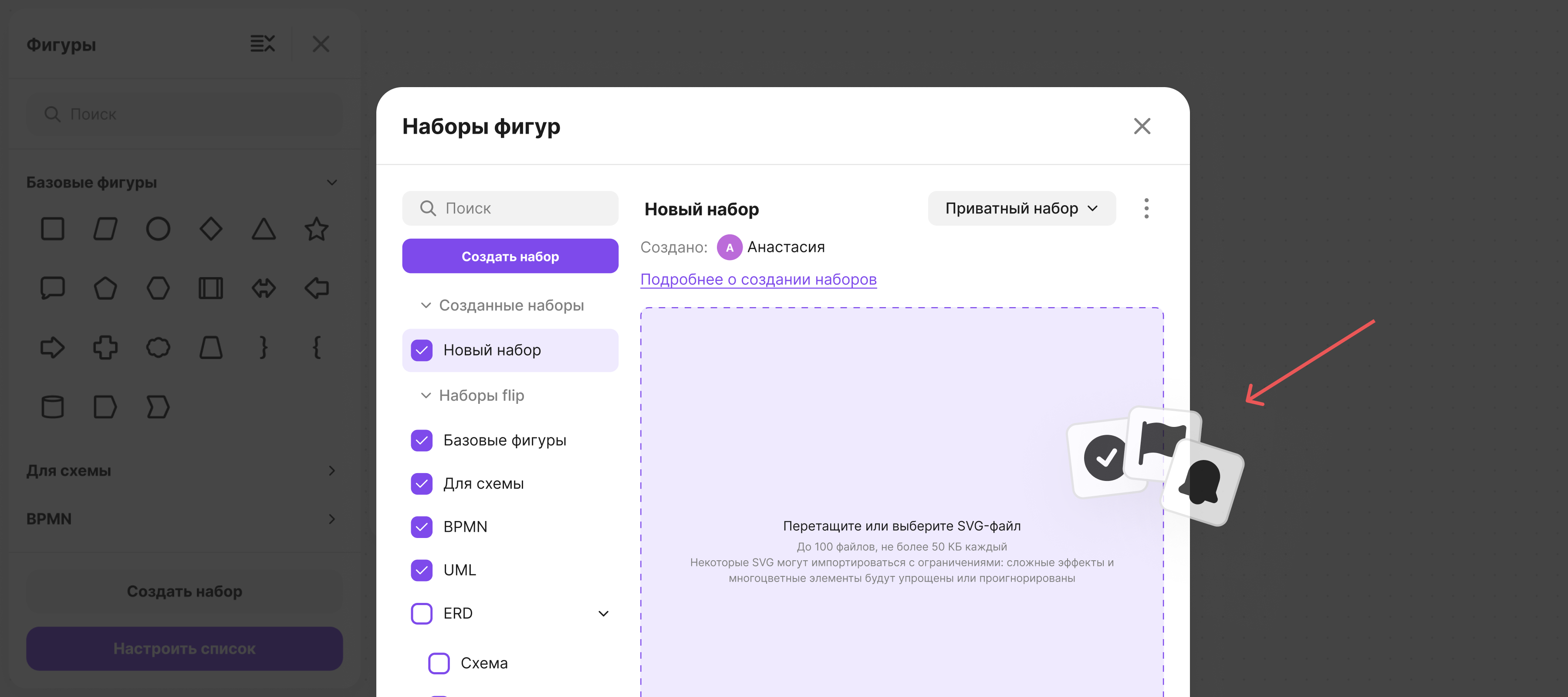Select the double-headed arrow shape
The image size is (1568, 697).
(x=264, y=288)
